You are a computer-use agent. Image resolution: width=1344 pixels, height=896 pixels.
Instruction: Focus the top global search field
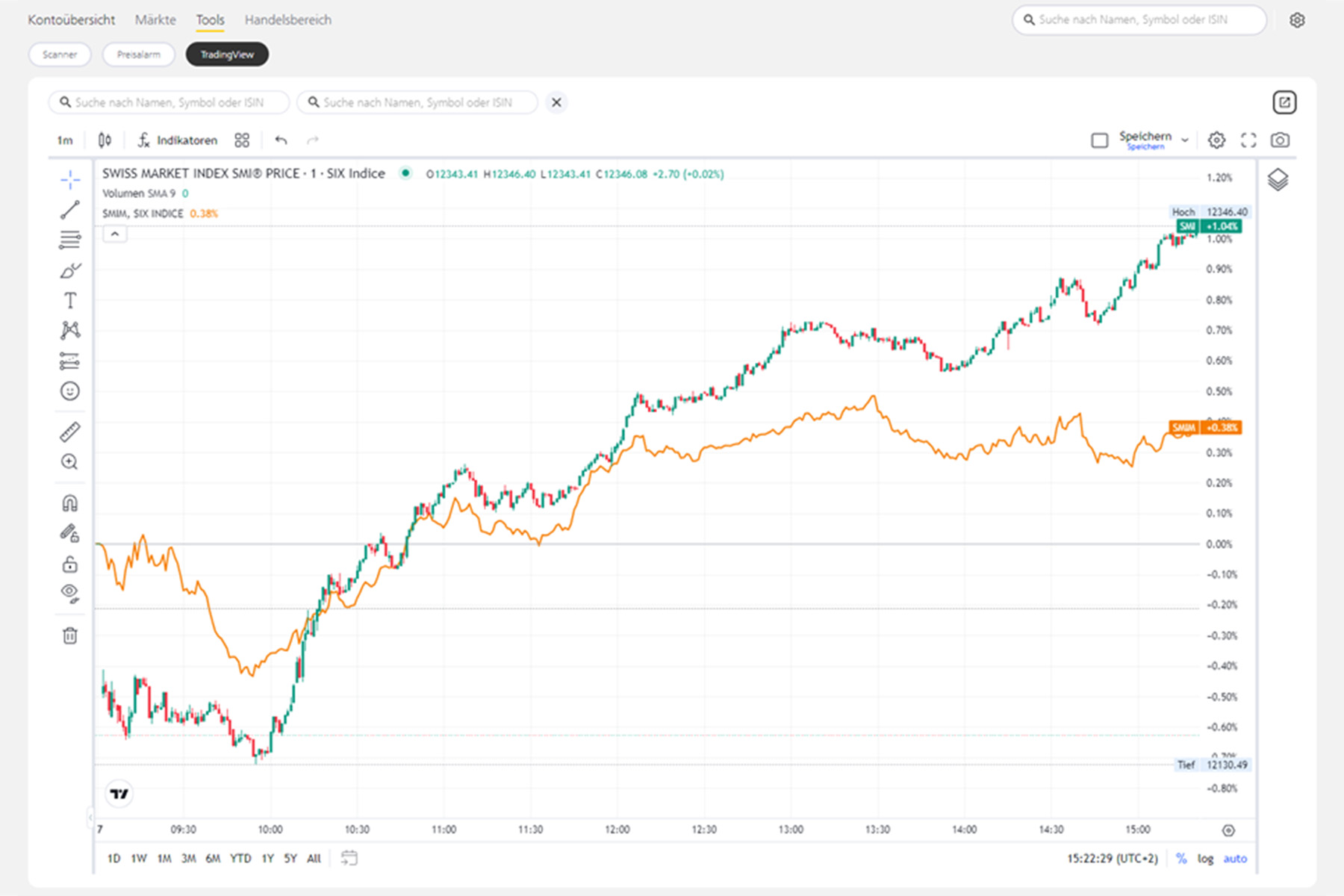pyautogui.click(x=1139, y=20)
